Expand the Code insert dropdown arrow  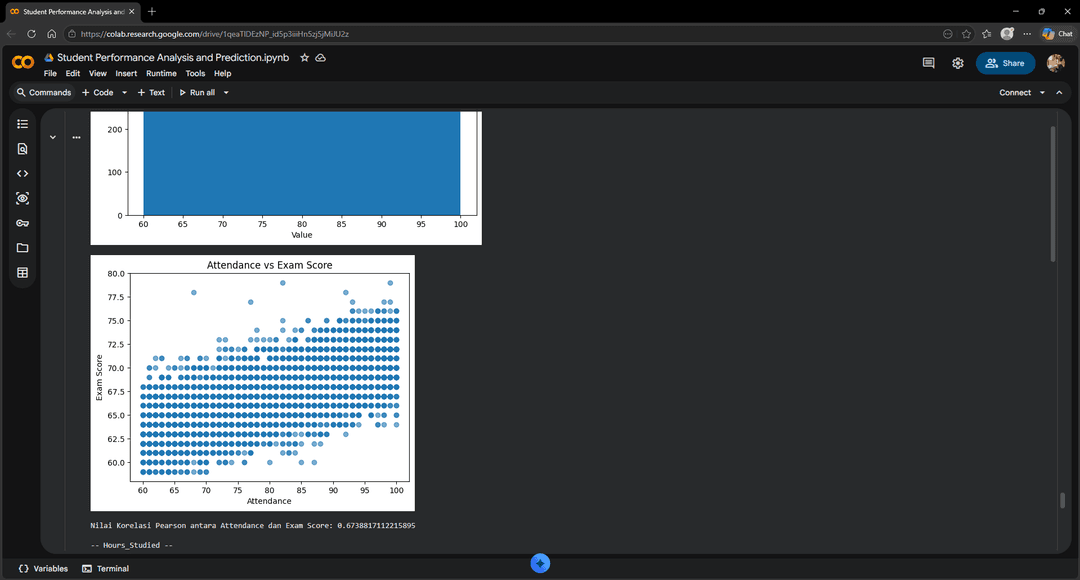pos(125,92)
